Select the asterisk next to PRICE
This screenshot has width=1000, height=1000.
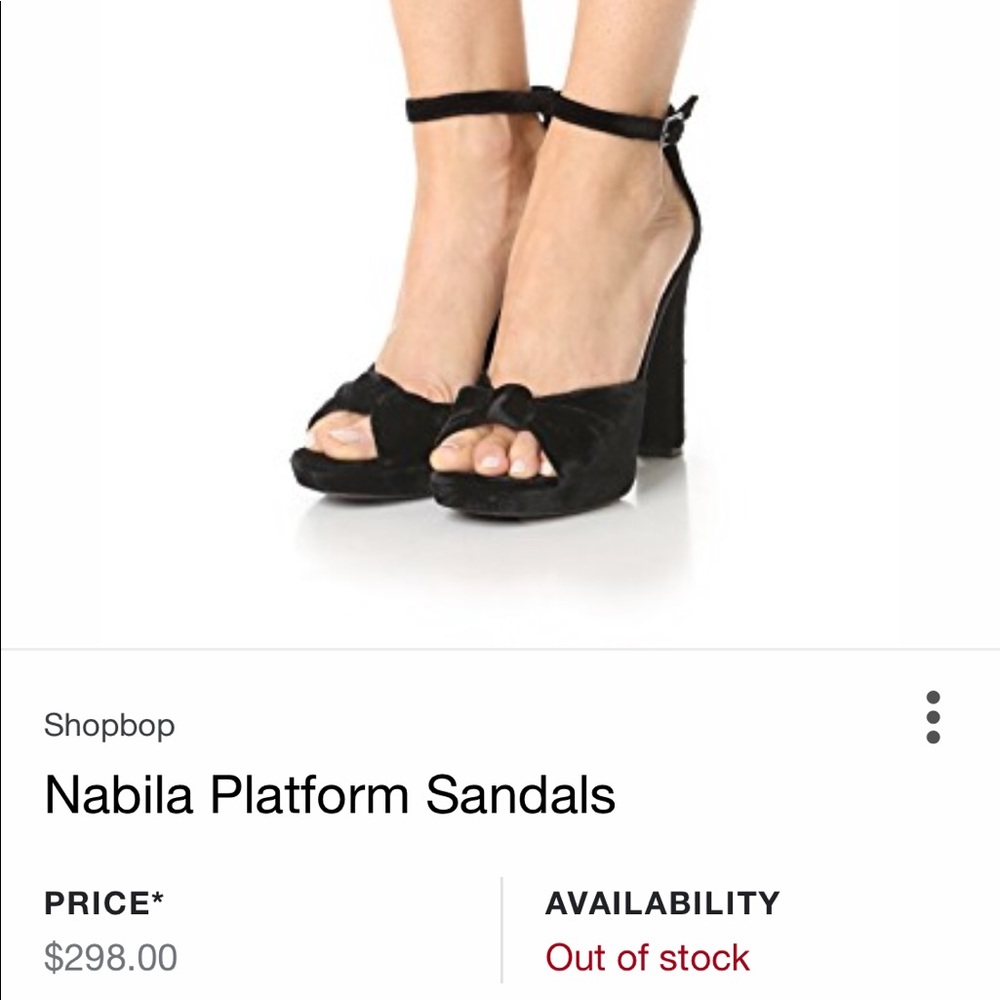tap(157, 897)
